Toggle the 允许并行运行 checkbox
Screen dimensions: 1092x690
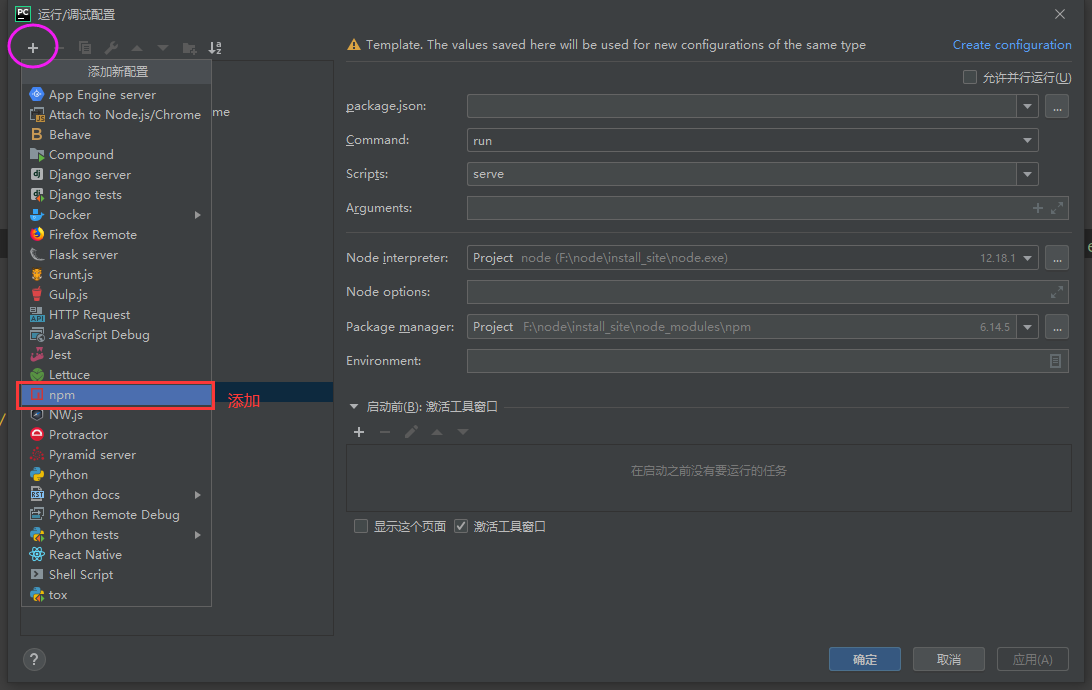[x=969, y=77]
